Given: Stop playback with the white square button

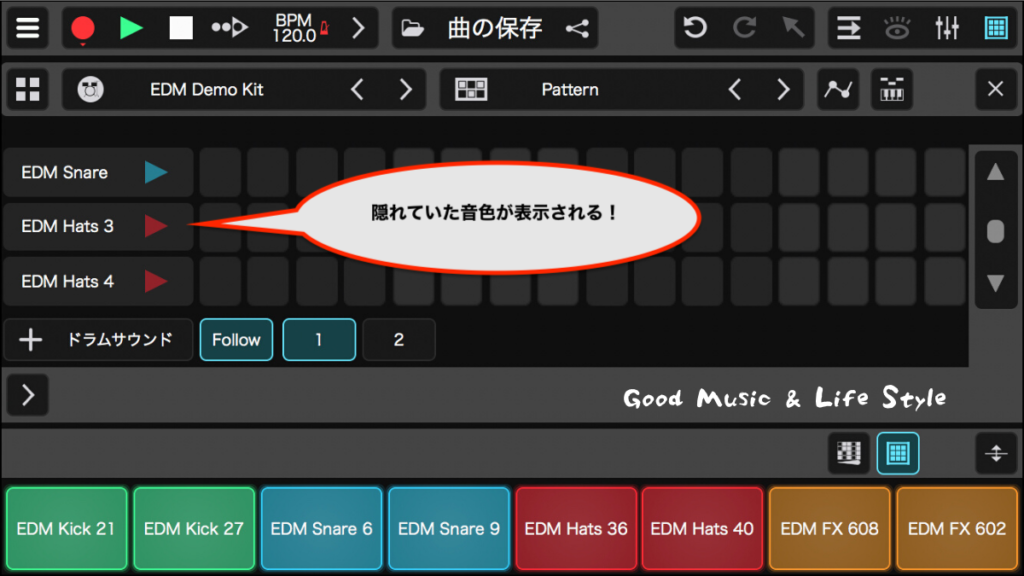Looking at the screenshot, I should 181,28.
